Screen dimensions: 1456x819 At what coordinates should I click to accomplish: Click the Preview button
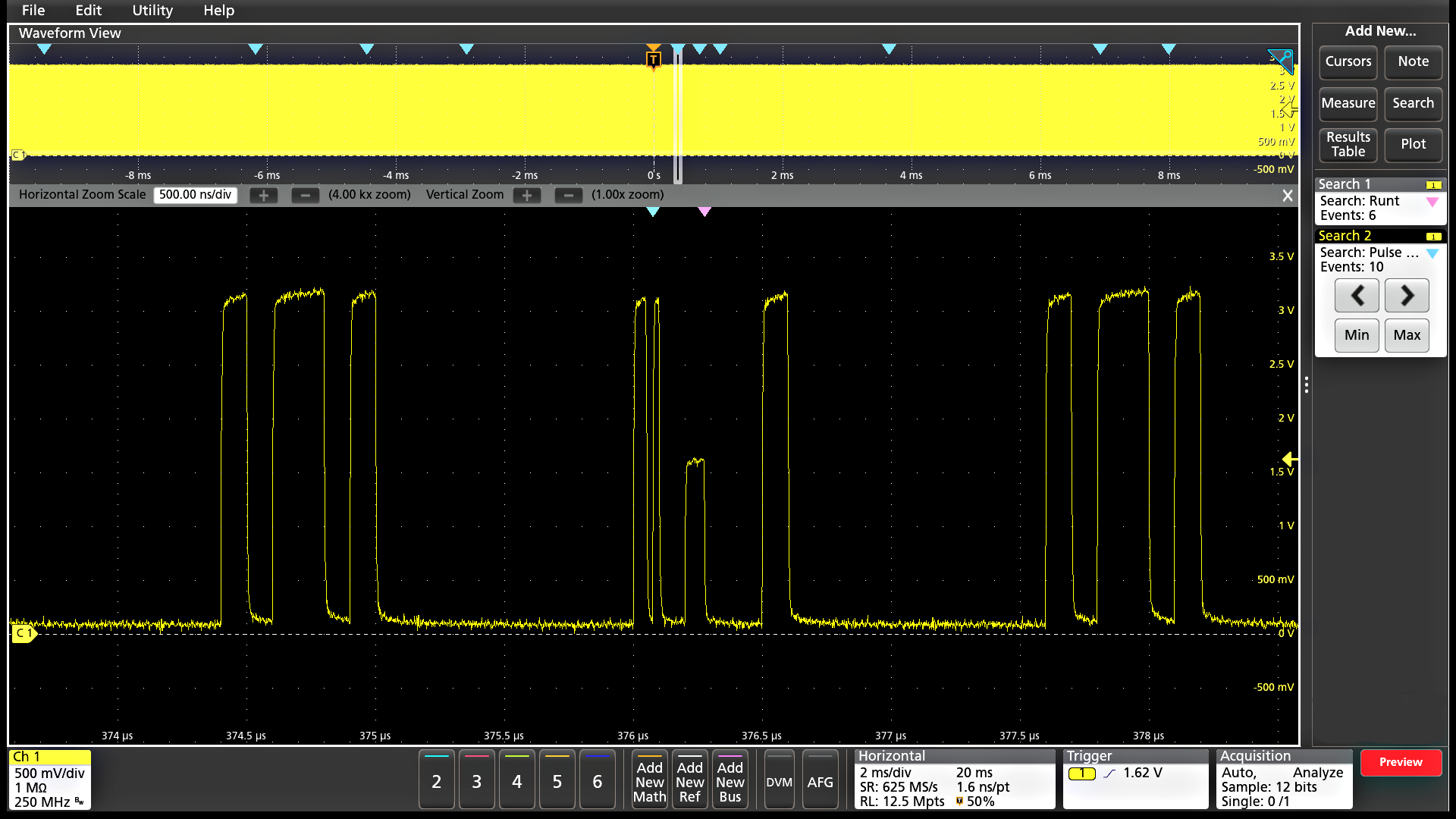tap(1401, 762)
